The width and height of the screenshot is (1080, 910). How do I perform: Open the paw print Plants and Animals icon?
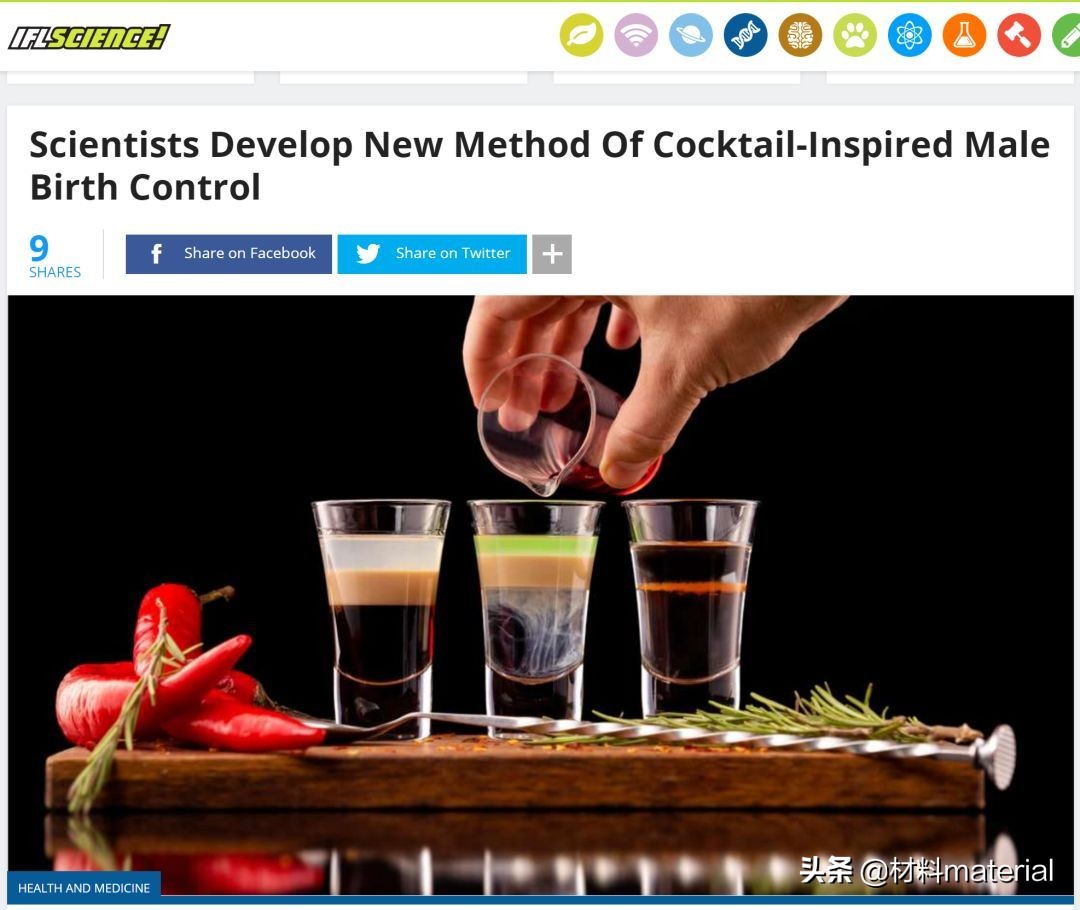tap(855, 35)
